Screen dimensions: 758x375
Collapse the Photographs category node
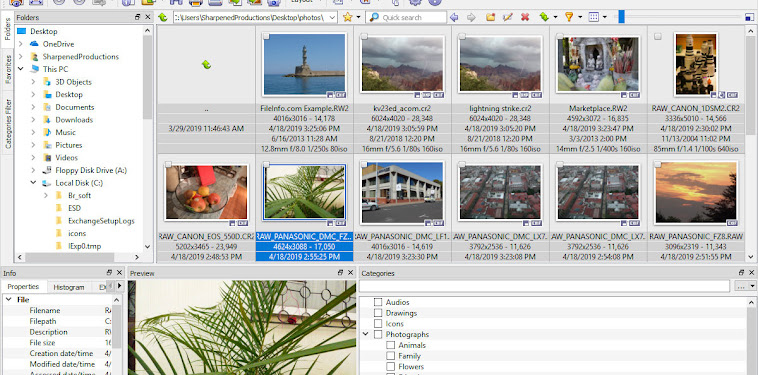pyautogui.click(x=365, y=334)
